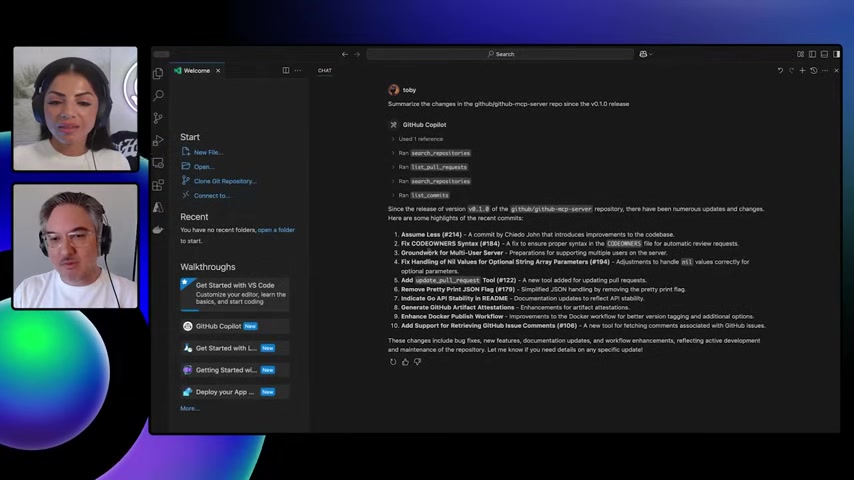Open the Remote Explorer view
This screenshot has width=854, height=480.
[x=158, y=163]
